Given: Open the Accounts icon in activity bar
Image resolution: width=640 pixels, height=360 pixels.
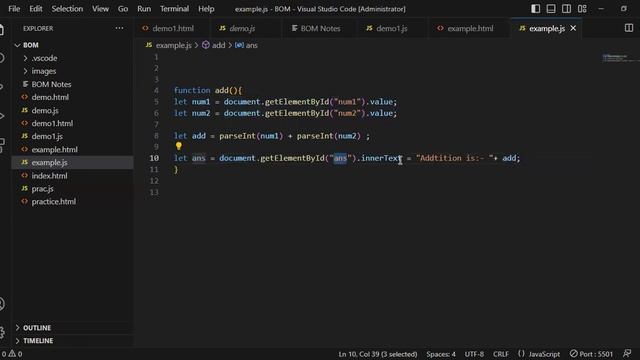Looking at the screenshot, I should (2, 304).
